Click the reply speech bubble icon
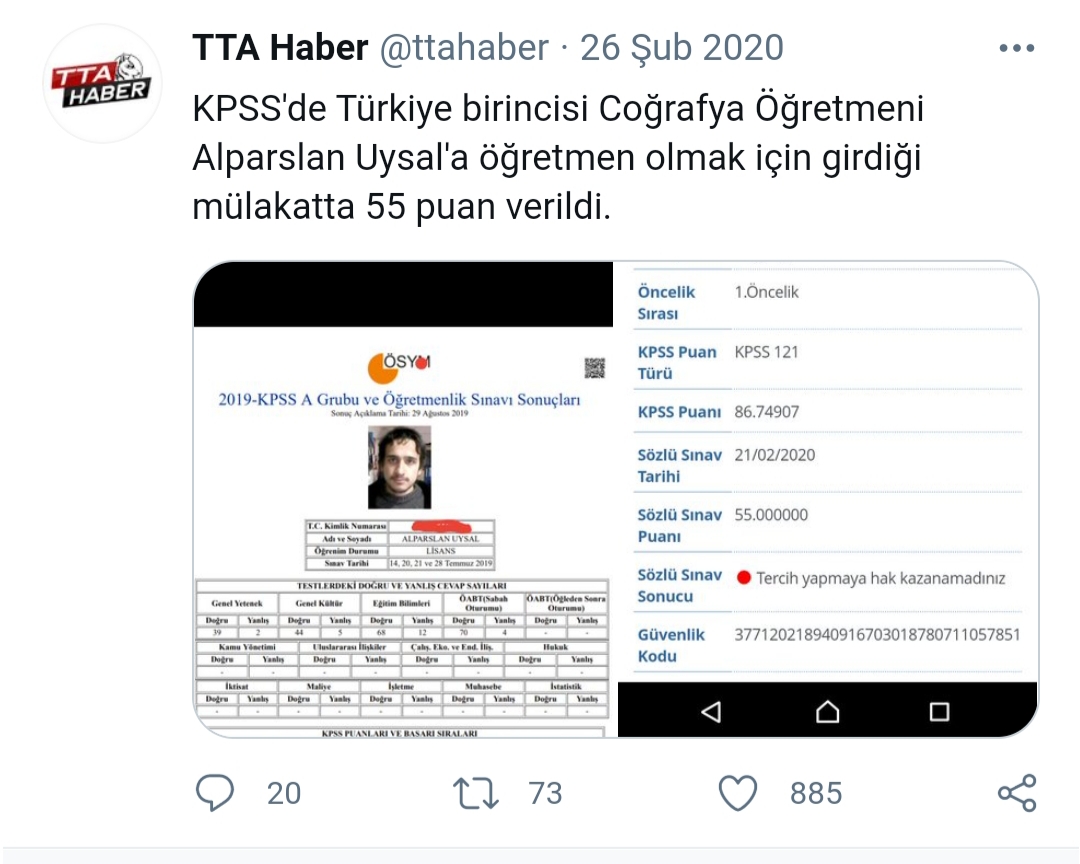This screenshot has height=864, width=1080. tap(215, 792)
